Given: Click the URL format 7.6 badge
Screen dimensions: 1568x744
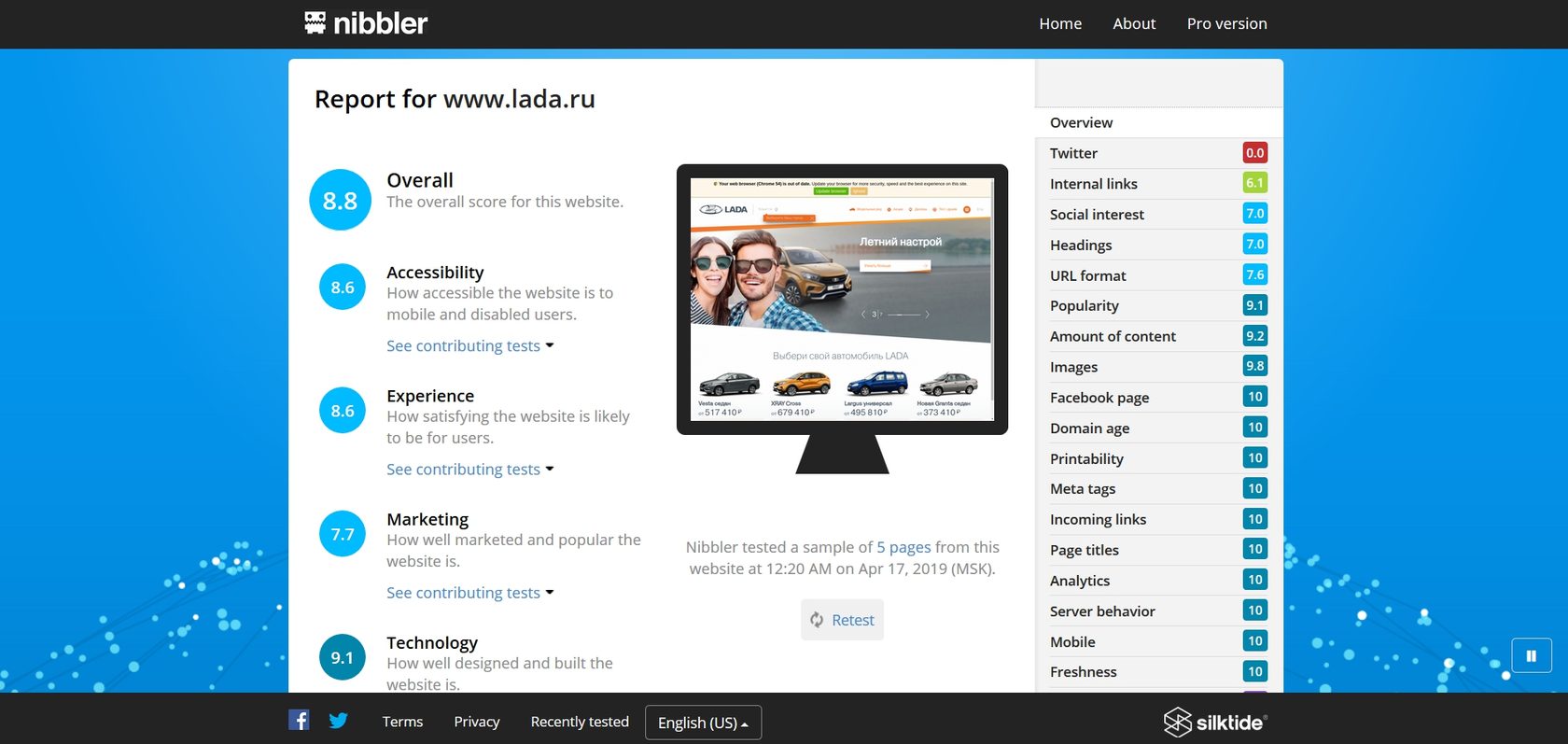Looking at the screenshot, I should coord(1255,274).
